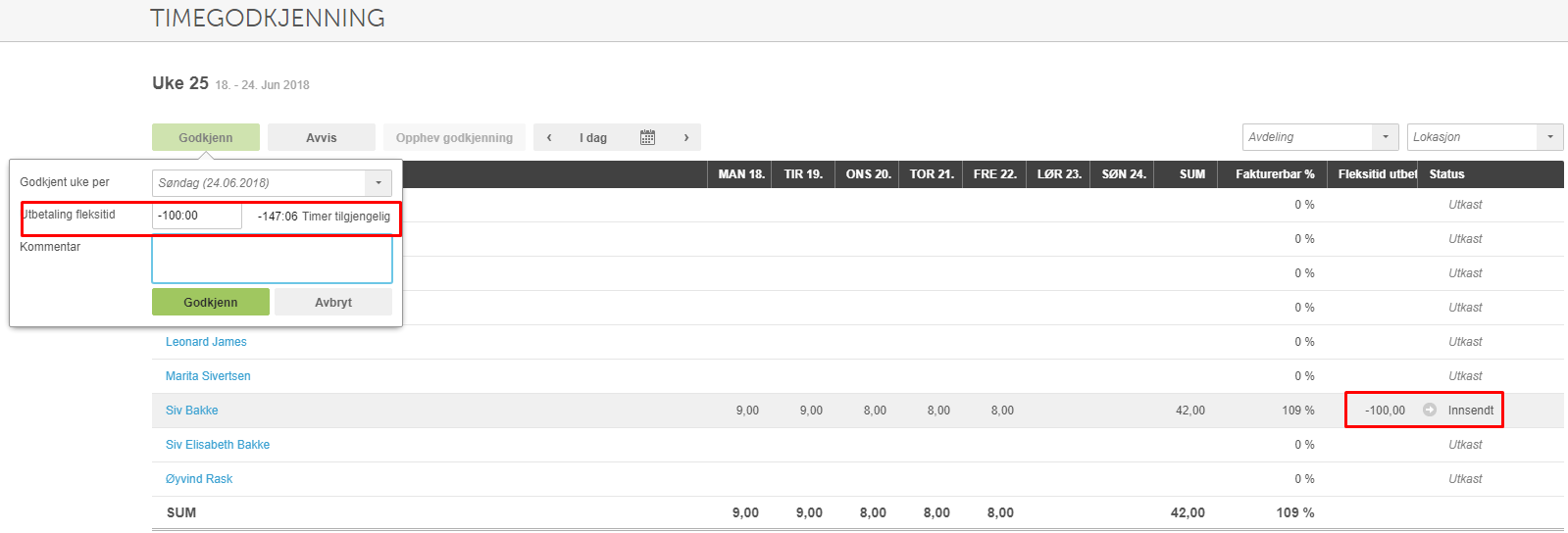Open the Avdeling dropdown
Viewport: 1568px width, 533px height.
tap(1321, 137)
